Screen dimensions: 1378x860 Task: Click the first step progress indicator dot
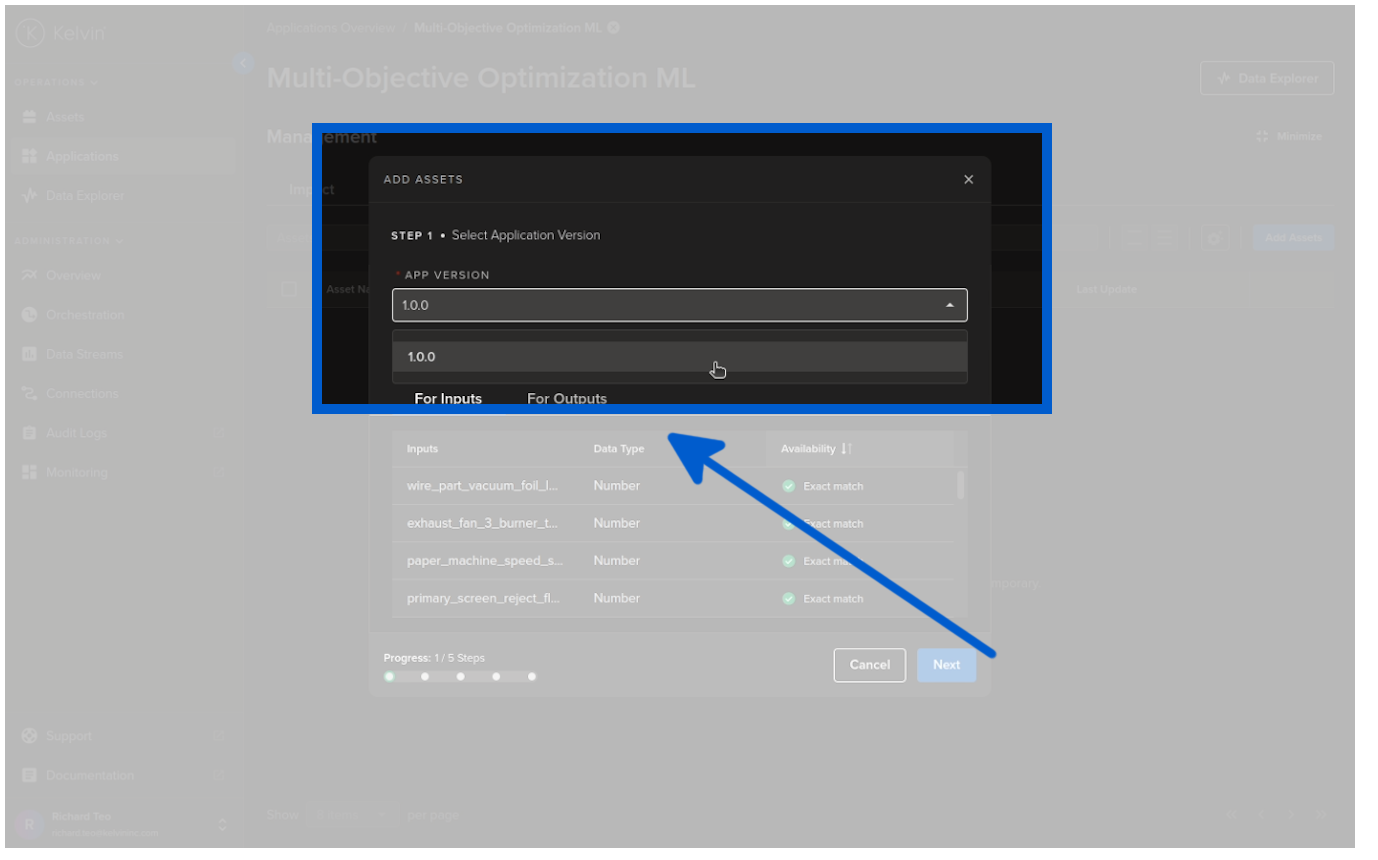tap(390, 677)
